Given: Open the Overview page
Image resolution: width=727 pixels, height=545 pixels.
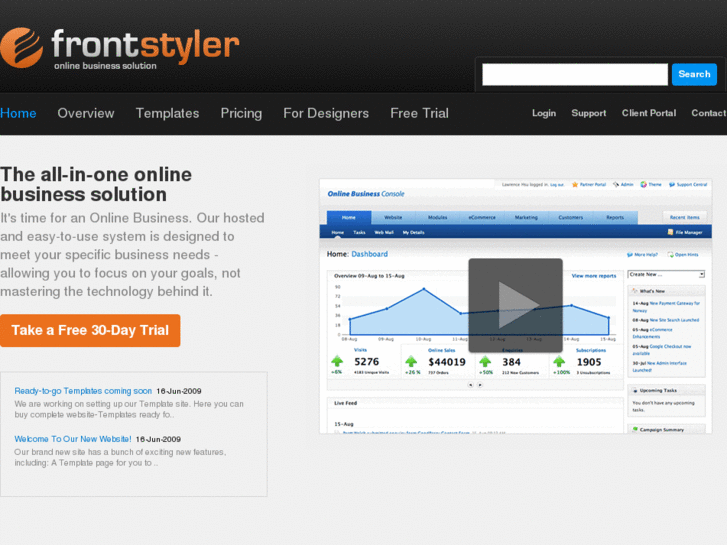Looking at the screenshot, I should [86, 113].
